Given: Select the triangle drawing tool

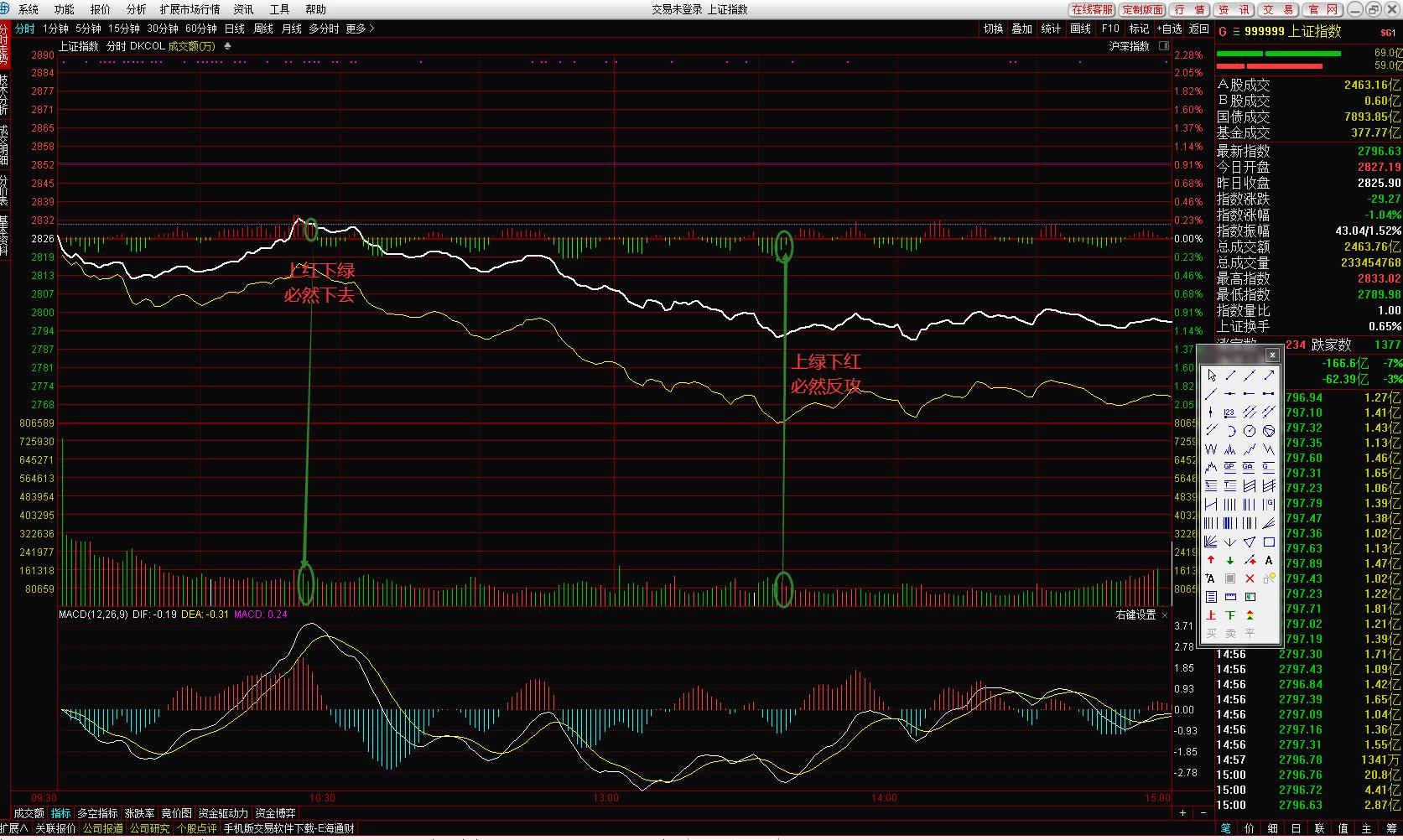Looking at the screenshot, I should (1250, 542).
